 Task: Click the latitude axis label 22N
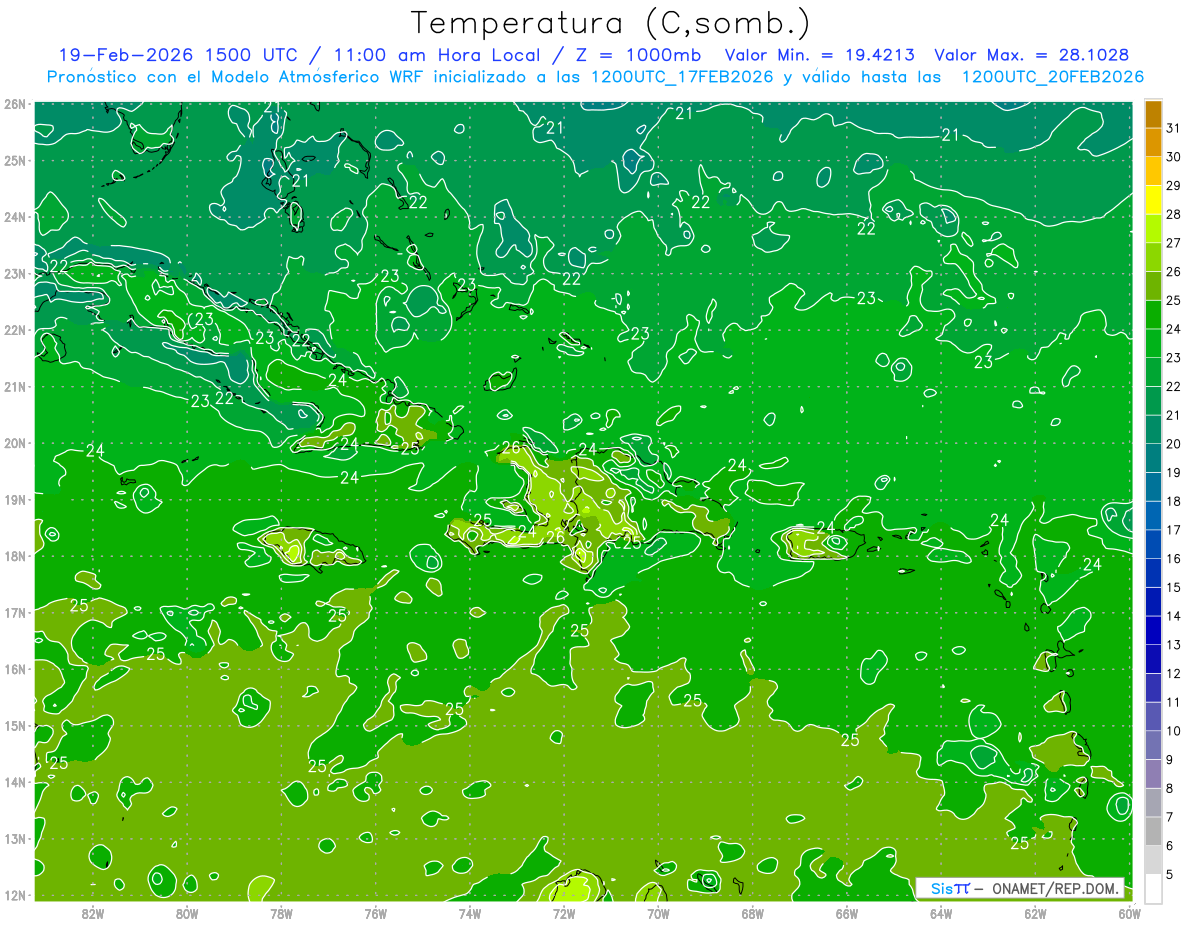click(15, 330)
